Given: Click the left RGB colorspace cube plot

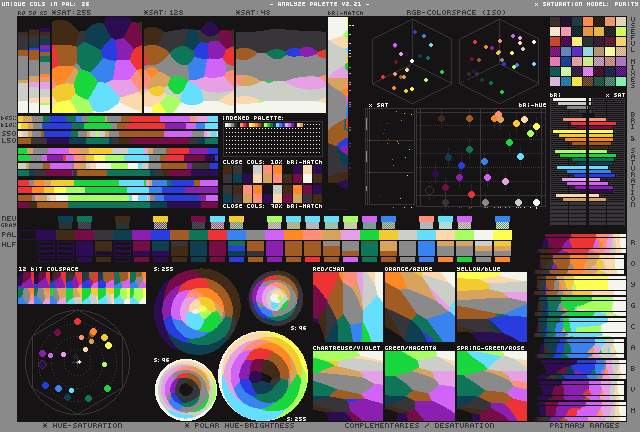Looking at the screenshot, I should pyautogui.click(x=412, y=61).
